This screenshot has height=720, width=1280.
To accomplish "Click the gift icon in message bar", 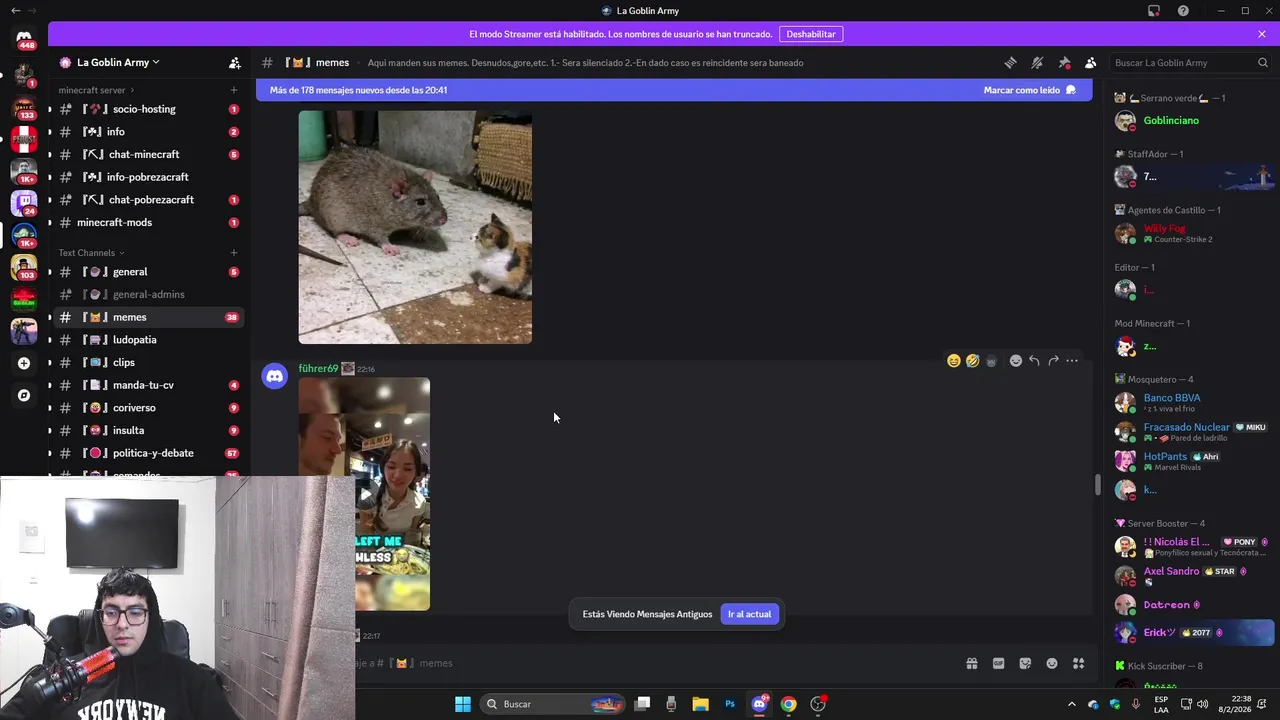I will [x=971, y=663].
